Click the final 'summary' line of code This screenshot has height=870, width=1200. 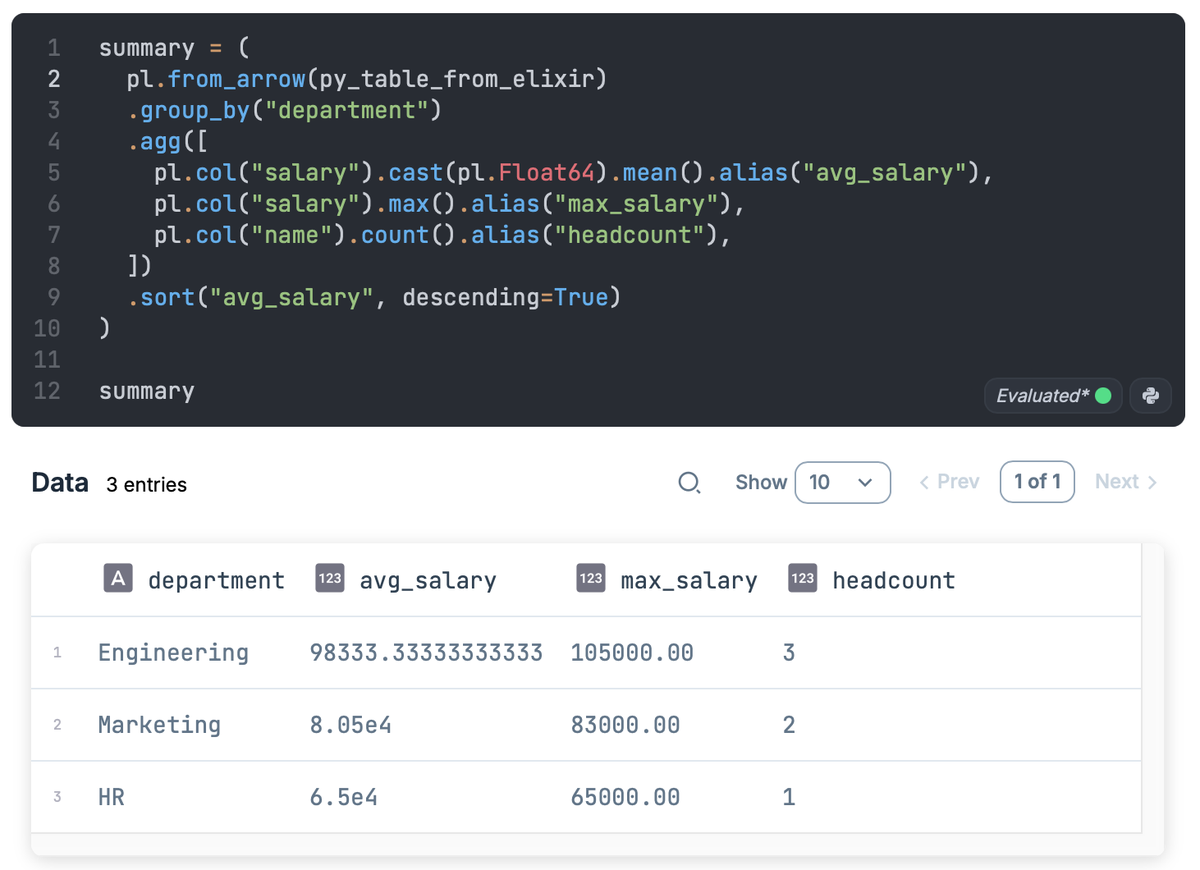[146, 391]
